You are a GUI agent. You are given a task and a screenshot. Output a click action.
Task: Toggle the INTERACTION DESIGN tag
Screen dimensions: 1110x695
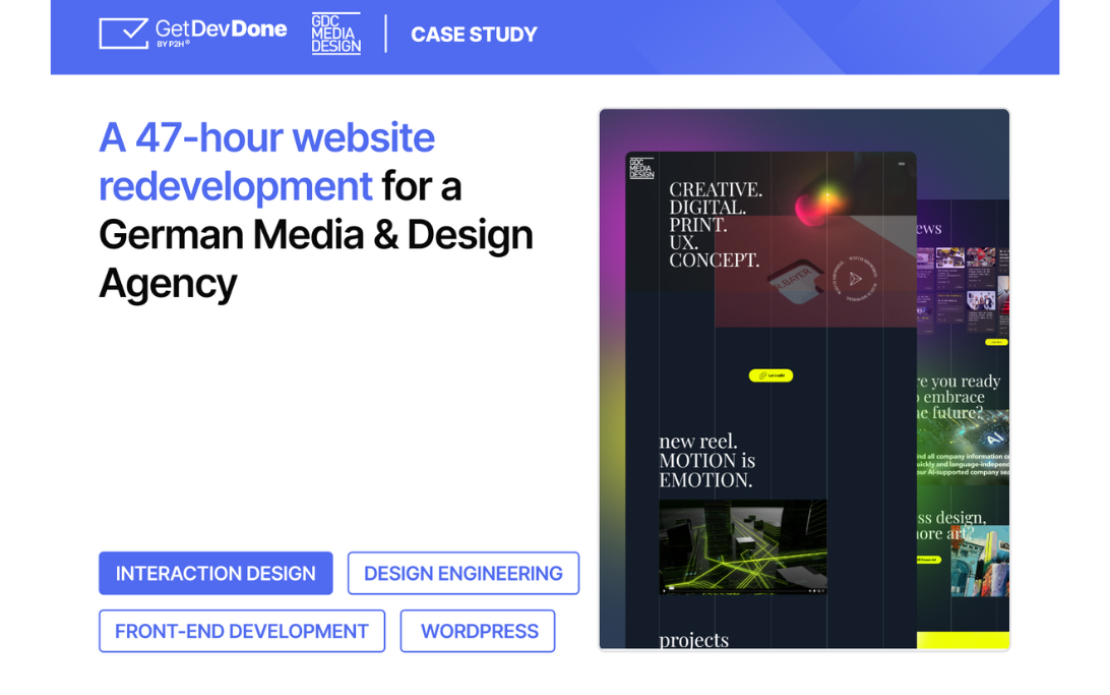[215, 573]
